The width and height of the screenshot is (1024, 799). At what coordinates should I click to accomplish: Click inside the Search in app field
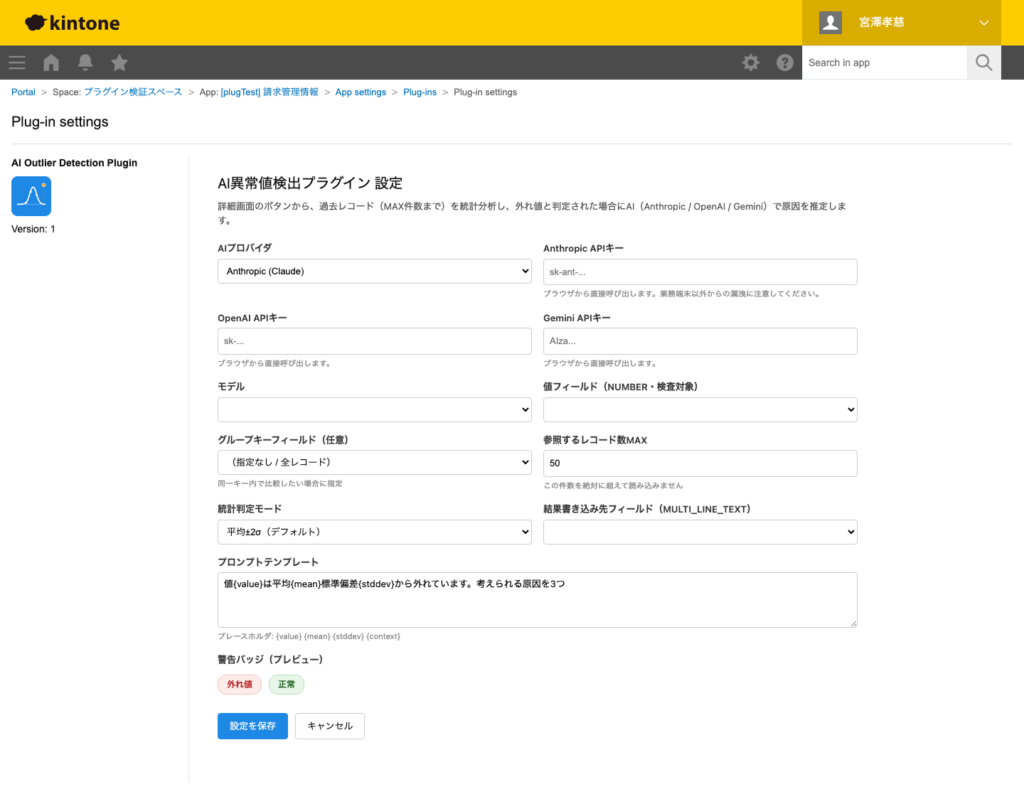[x=884, y=62]
